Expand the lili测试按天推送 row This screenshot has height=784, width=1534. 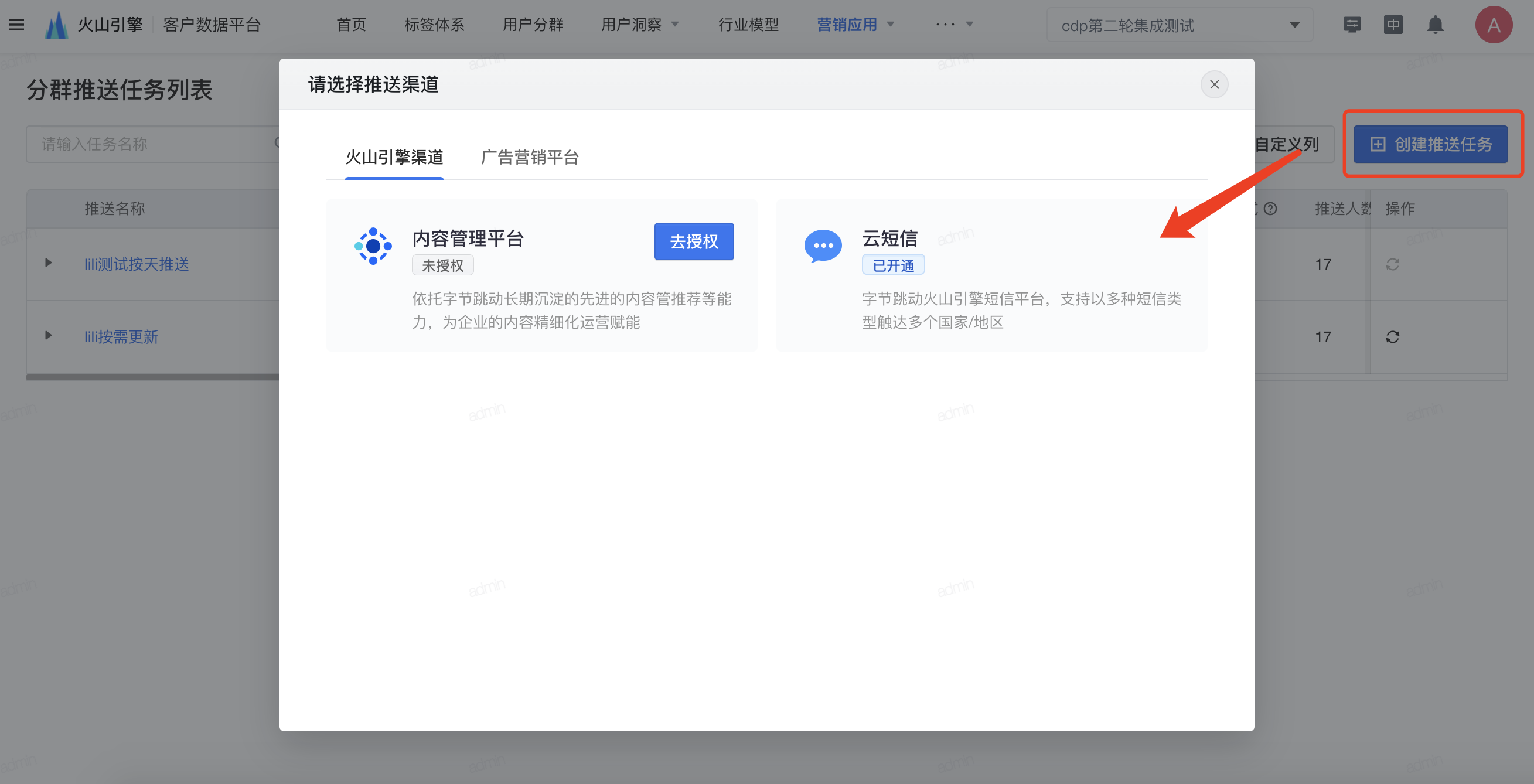[x=48, y=263]
